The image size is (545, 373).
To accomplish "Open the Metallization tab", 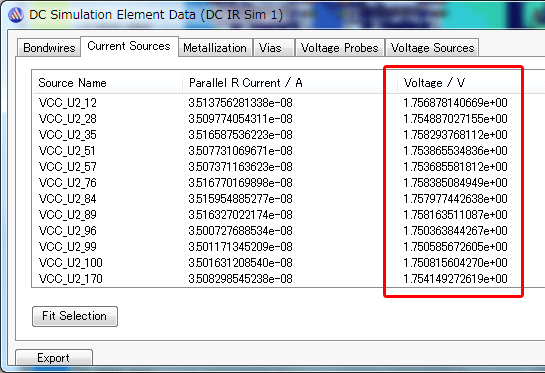I will 215,48.
